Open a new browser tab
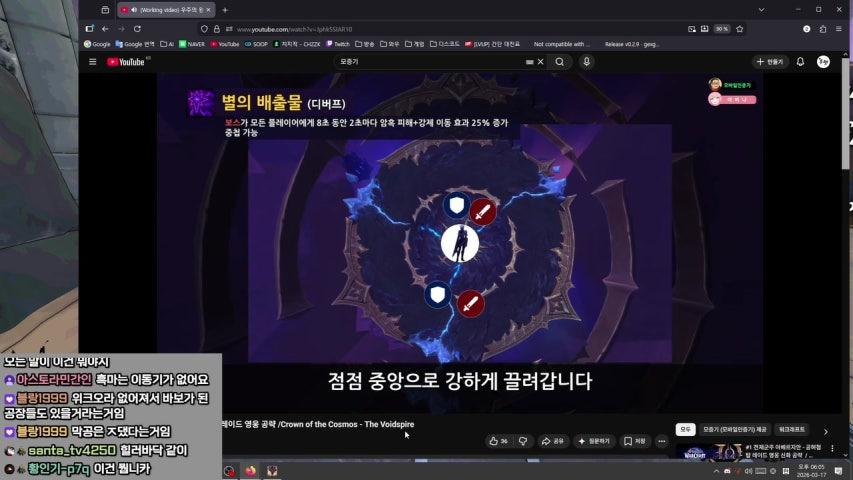The height and width of the screenshot is (480, 853). (225, 10)
